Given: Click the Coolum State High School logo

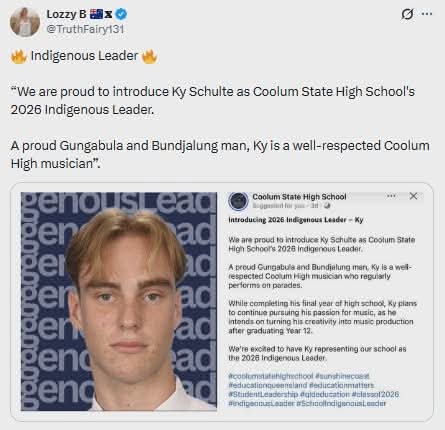Looking at the screenshot, I should click(238, 201).
